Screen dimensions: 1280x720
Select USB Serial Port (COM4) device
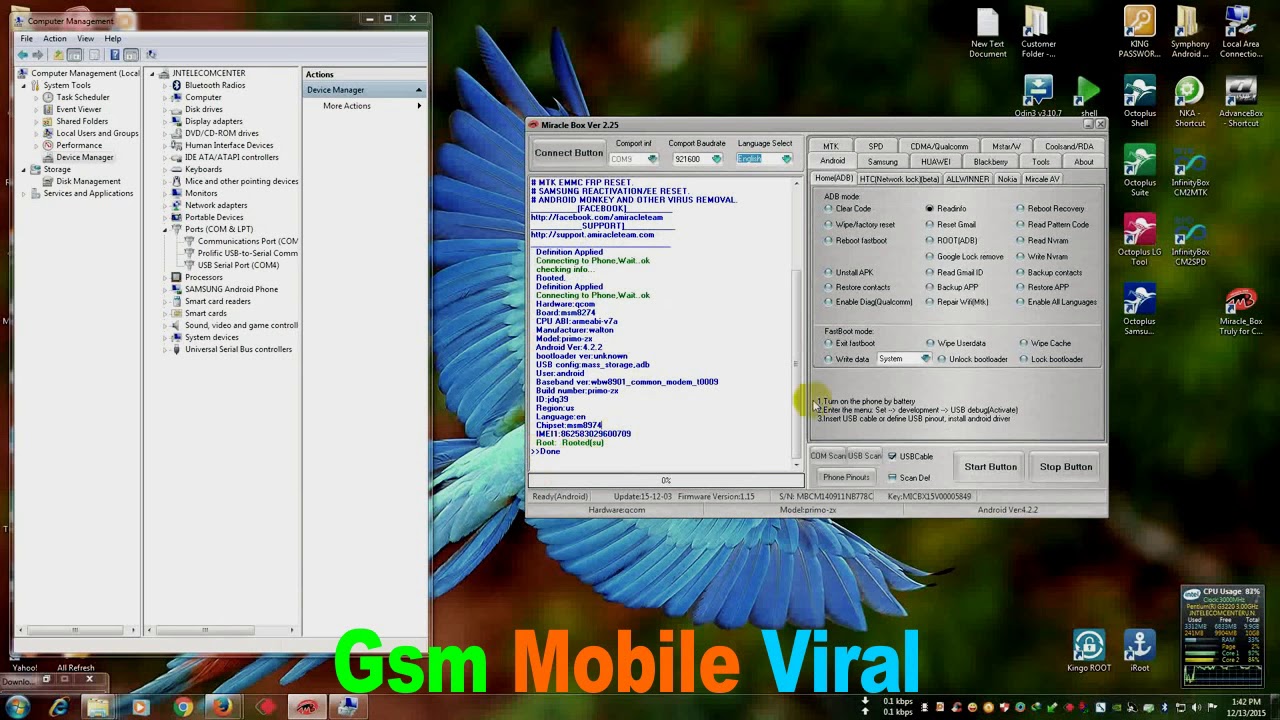click(238, 265)
